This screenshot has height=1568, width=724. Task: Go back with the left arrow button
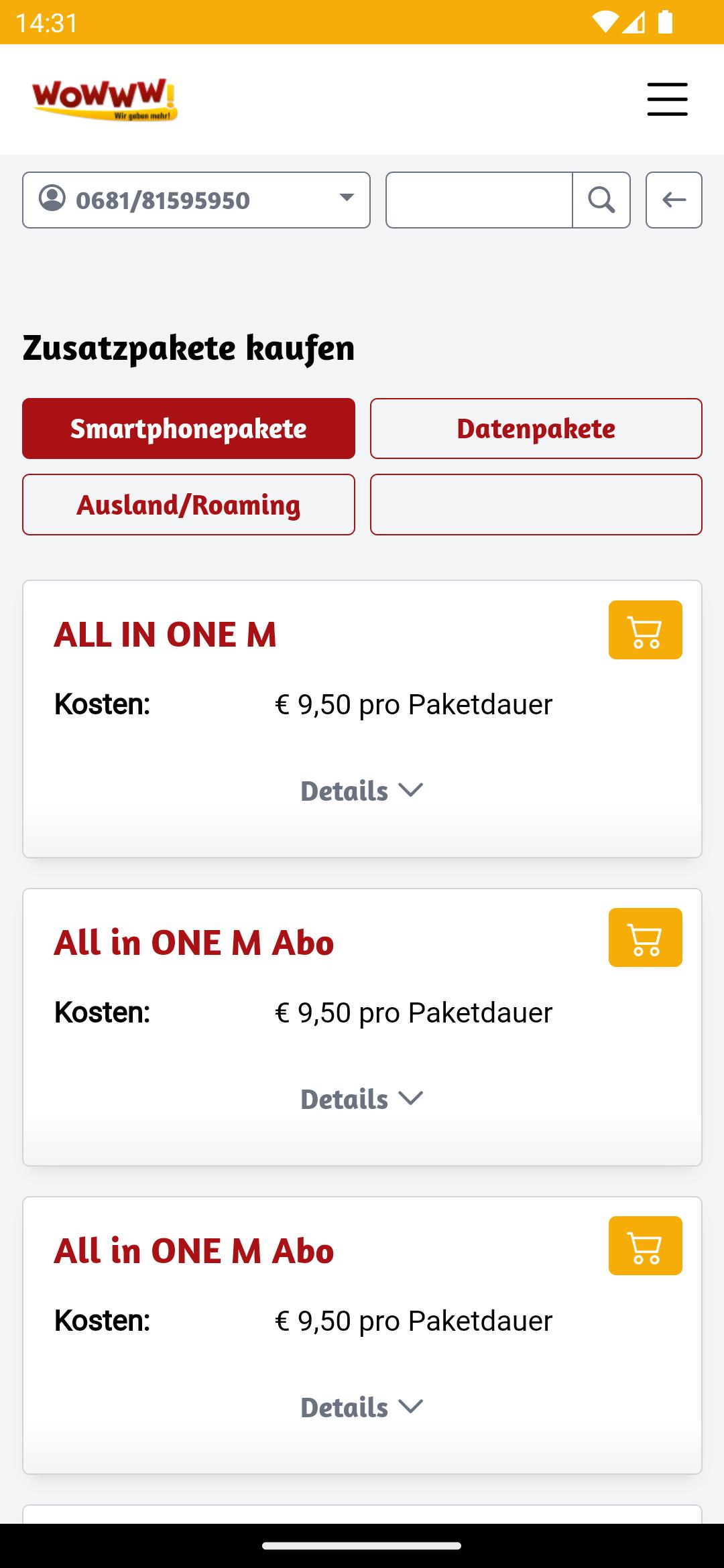pyautogui.click(x=674, y=200)
